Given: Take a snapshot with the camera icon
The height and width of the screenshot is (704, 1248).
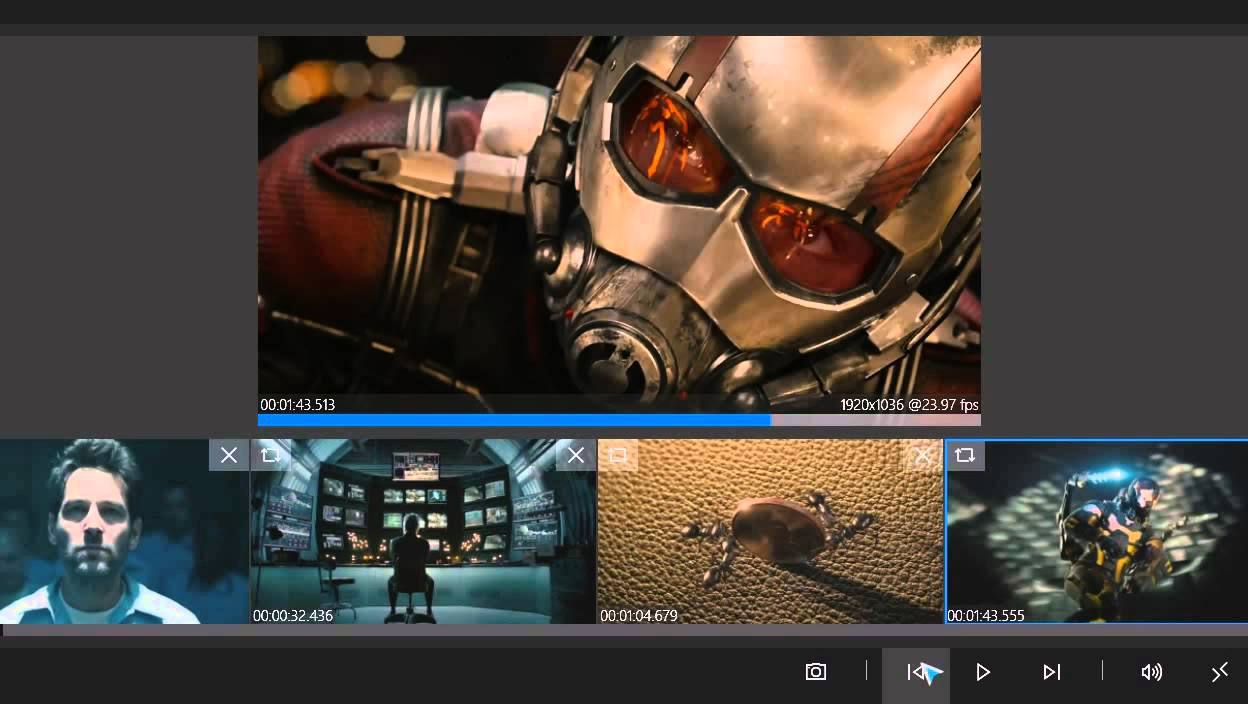Looking at the screenshot, I should tap(816, 672).
